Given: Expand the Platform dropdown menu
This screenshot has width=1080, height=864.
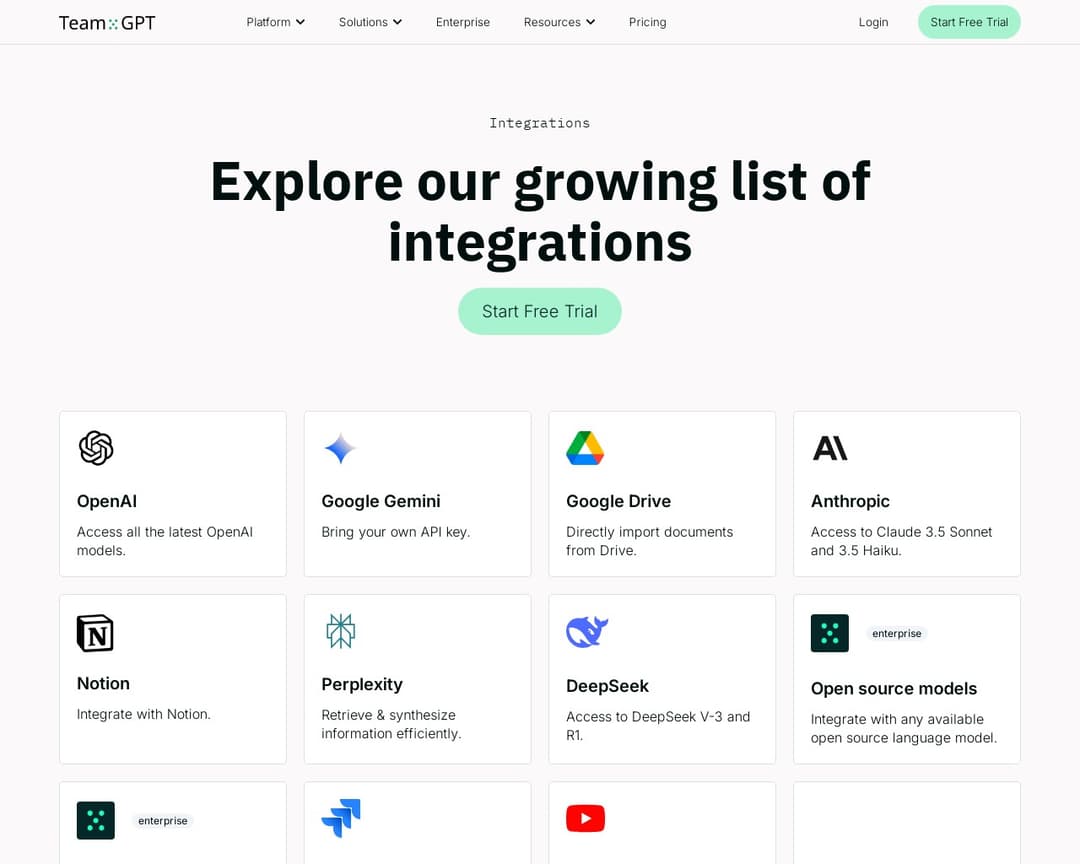Looking at the screenshot, I should click(276, 22).
